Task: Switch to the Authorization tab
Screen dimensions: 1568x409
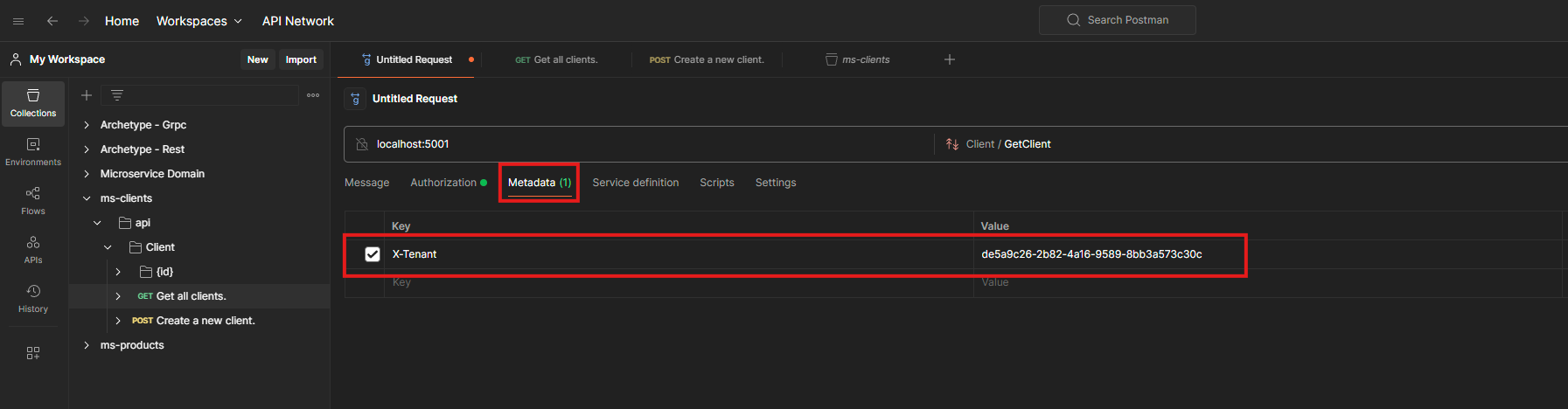Action: (449, 183)
